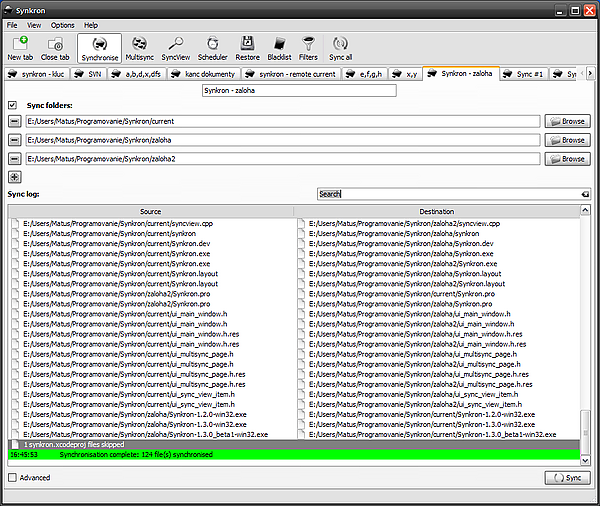Open the View menu

coord(34,25)
